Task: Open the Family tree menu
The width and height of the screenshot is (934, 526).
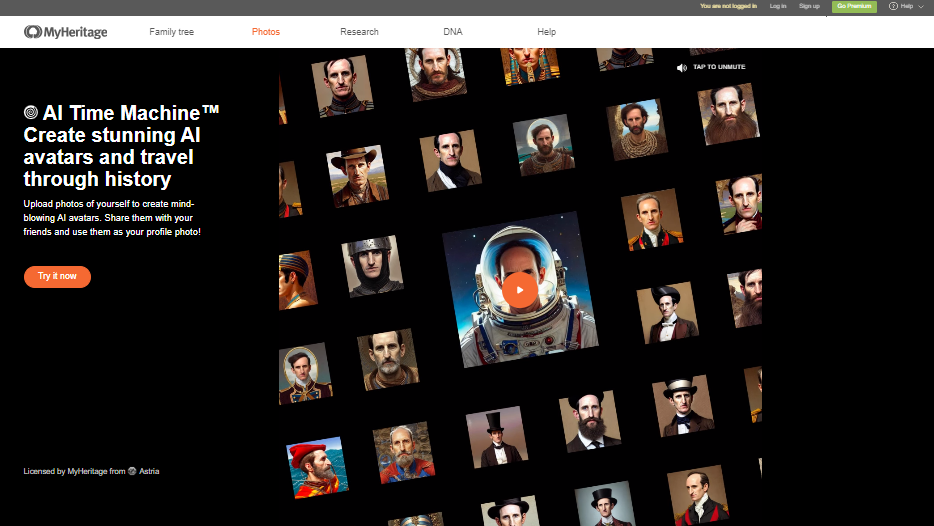Action: pos(172,32)
